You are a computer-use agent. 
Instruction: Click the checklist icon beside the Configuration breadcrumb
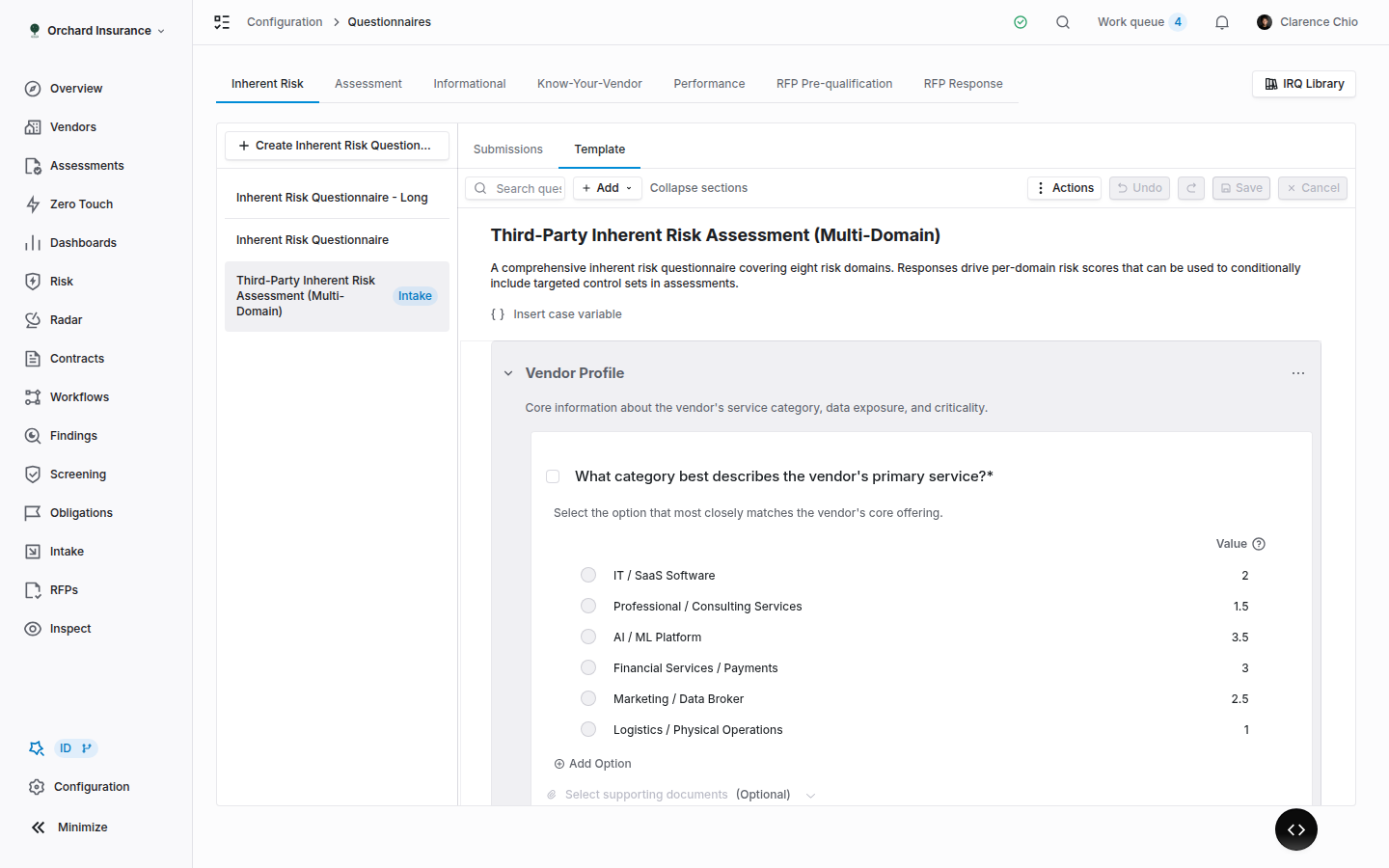click(222, 22)
